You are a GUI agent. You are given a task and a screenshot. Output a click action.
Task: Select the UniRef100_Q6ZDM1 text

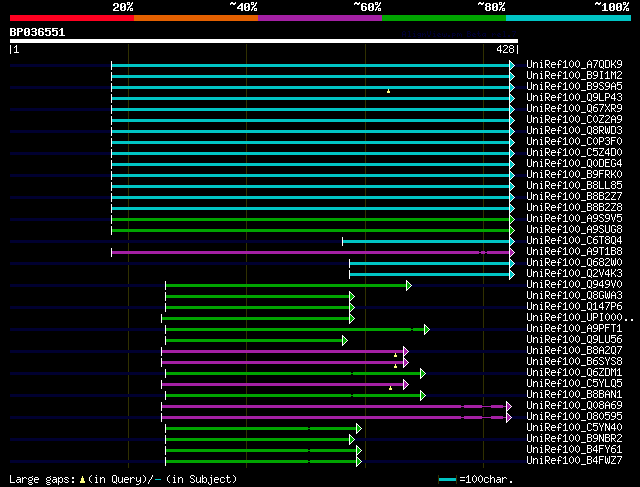574,373
